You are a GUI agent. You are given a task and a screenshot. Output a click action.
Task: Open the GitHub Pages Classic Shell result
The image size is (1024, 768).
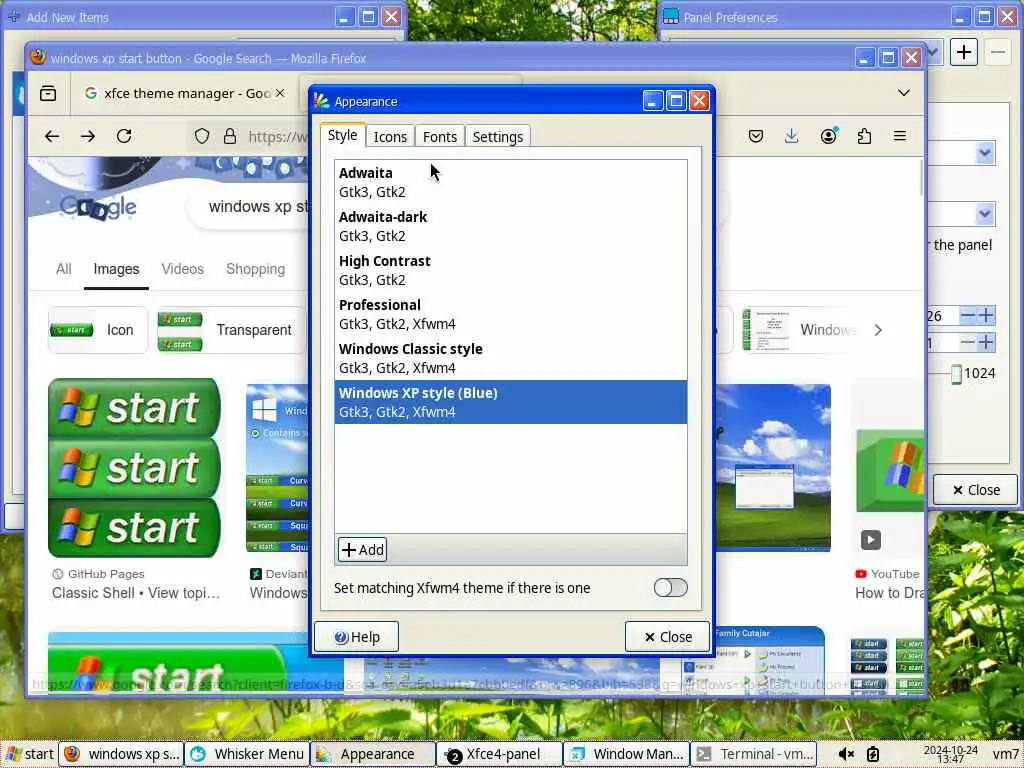click(x=136, y=593)
